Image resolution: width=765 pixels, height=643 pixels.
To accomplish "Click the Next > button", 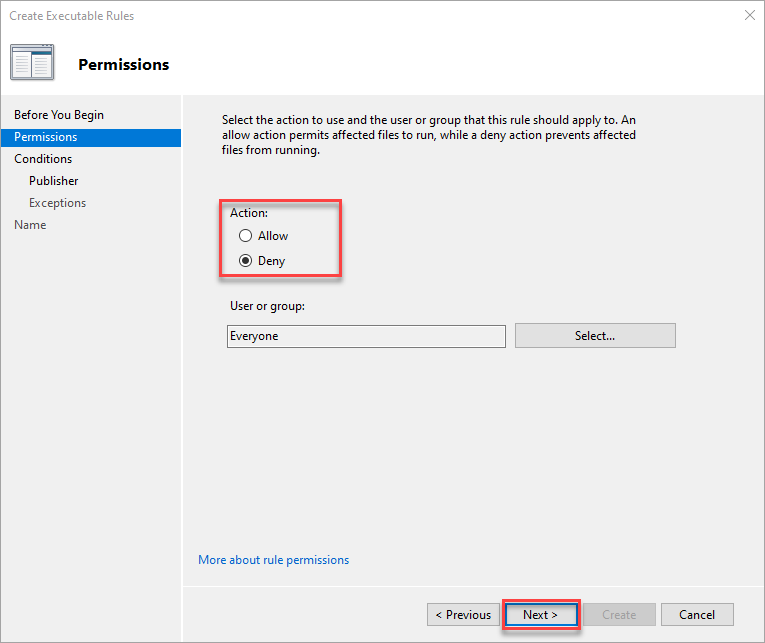I will [541, 615].
